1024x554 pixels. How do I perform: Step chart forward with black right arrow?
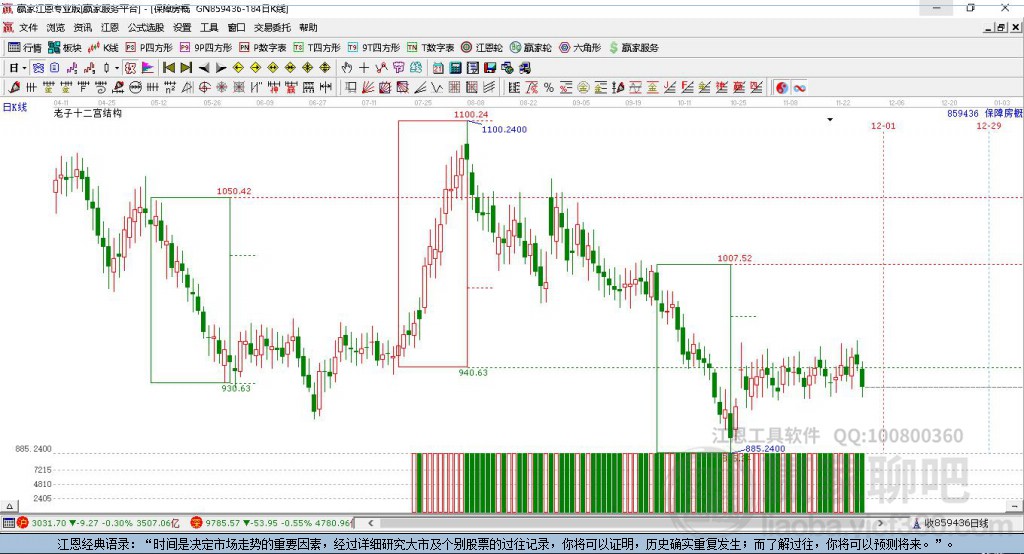click(x=221, y=68)
